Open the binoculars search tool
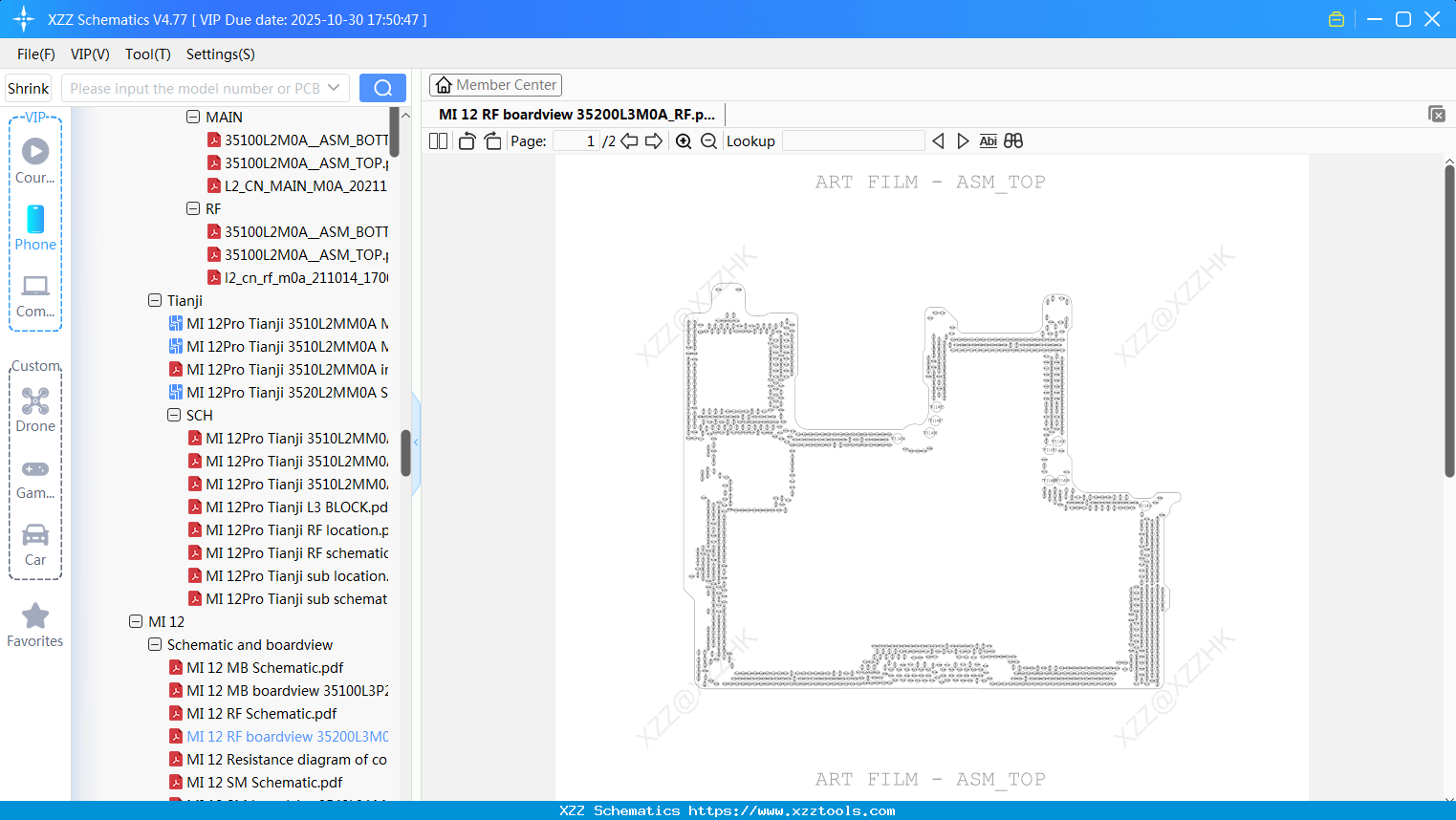1456x820 pixels. (x=1012, y=140)
